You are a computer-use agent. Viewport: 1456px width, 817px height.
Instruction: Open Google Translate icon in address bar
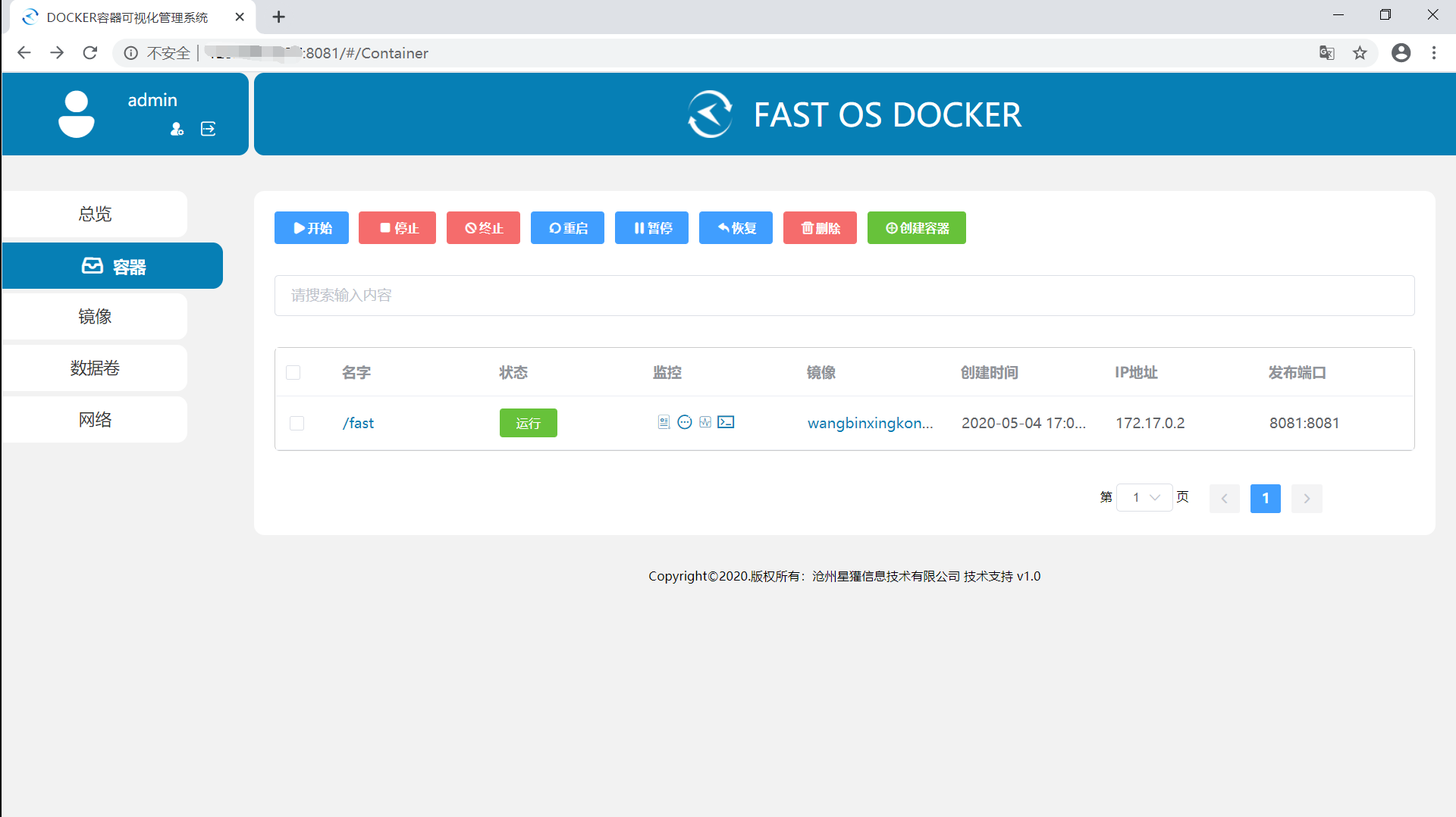(x=1327, y=53)
